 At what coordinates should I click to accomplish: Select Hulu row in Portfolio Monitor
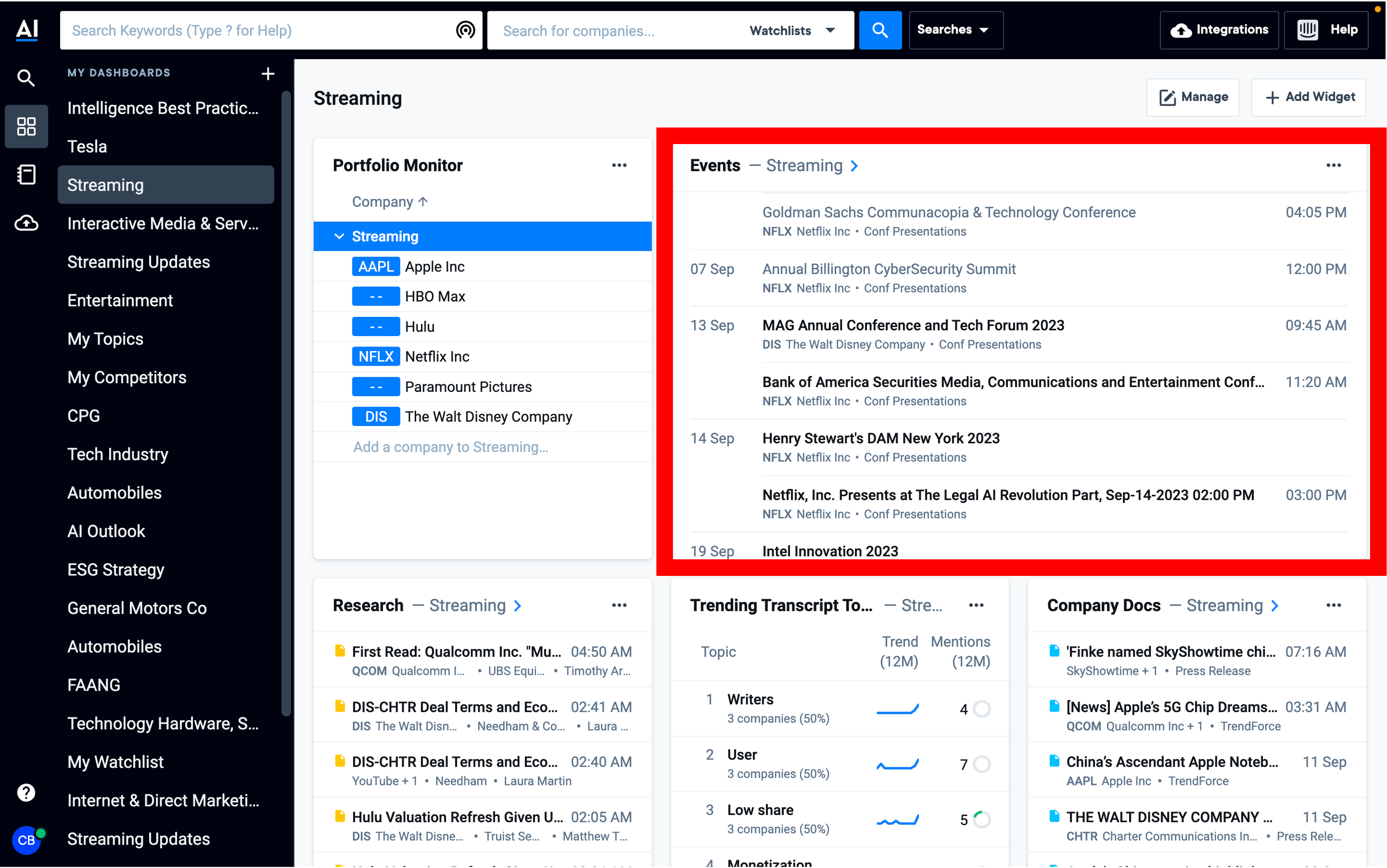coord(482,327)
